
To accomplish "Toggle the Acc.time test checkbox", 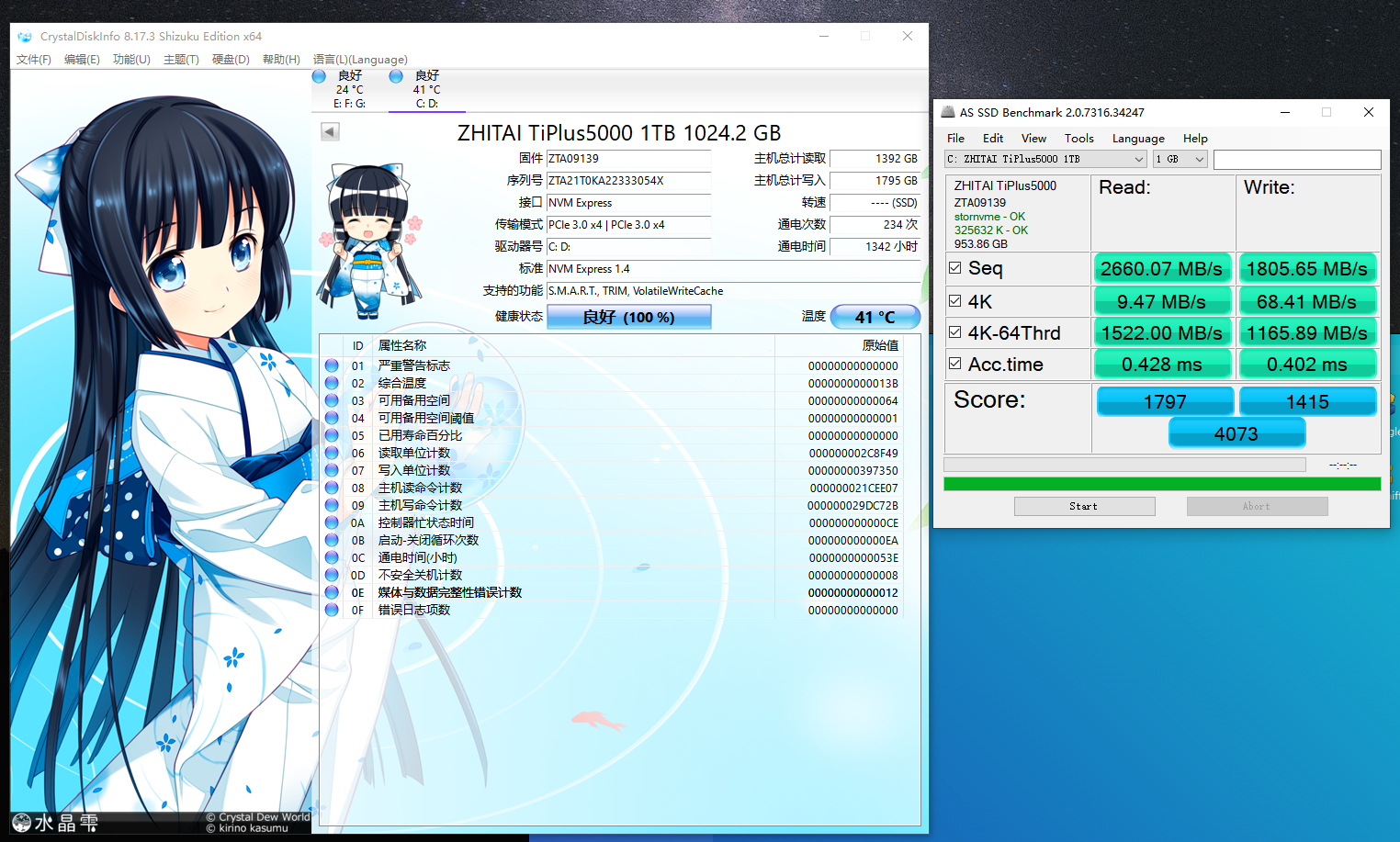I will [955, 364].
